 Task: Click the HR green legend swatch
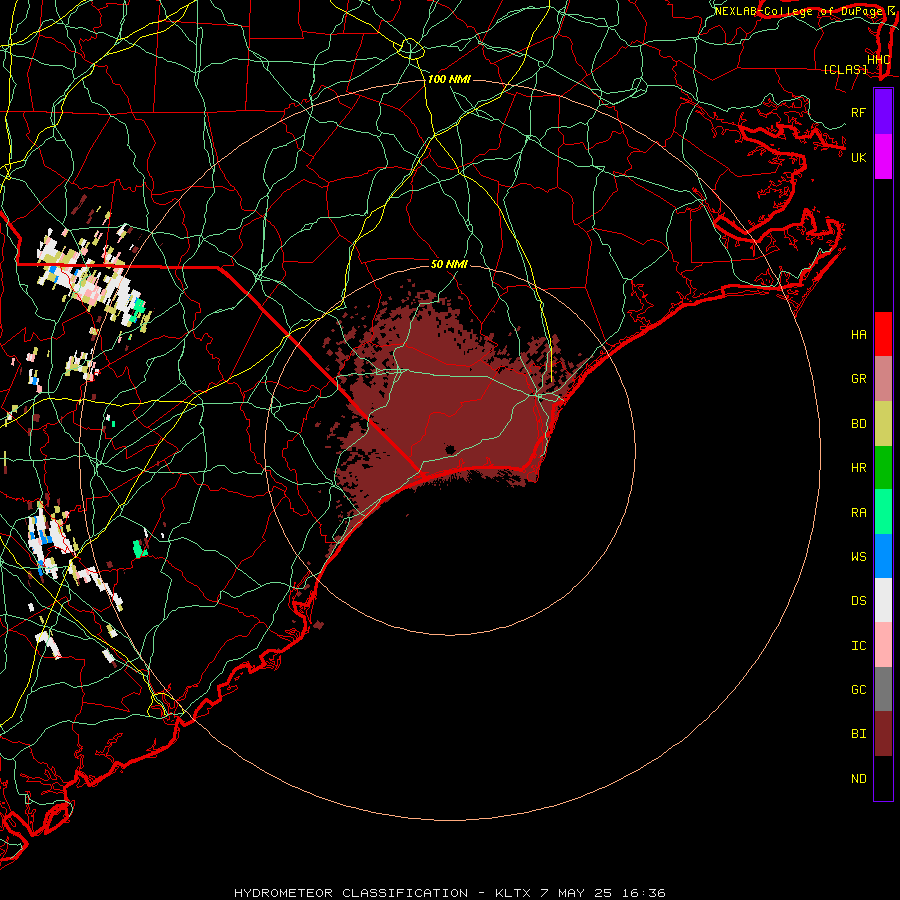pos(883,467)
